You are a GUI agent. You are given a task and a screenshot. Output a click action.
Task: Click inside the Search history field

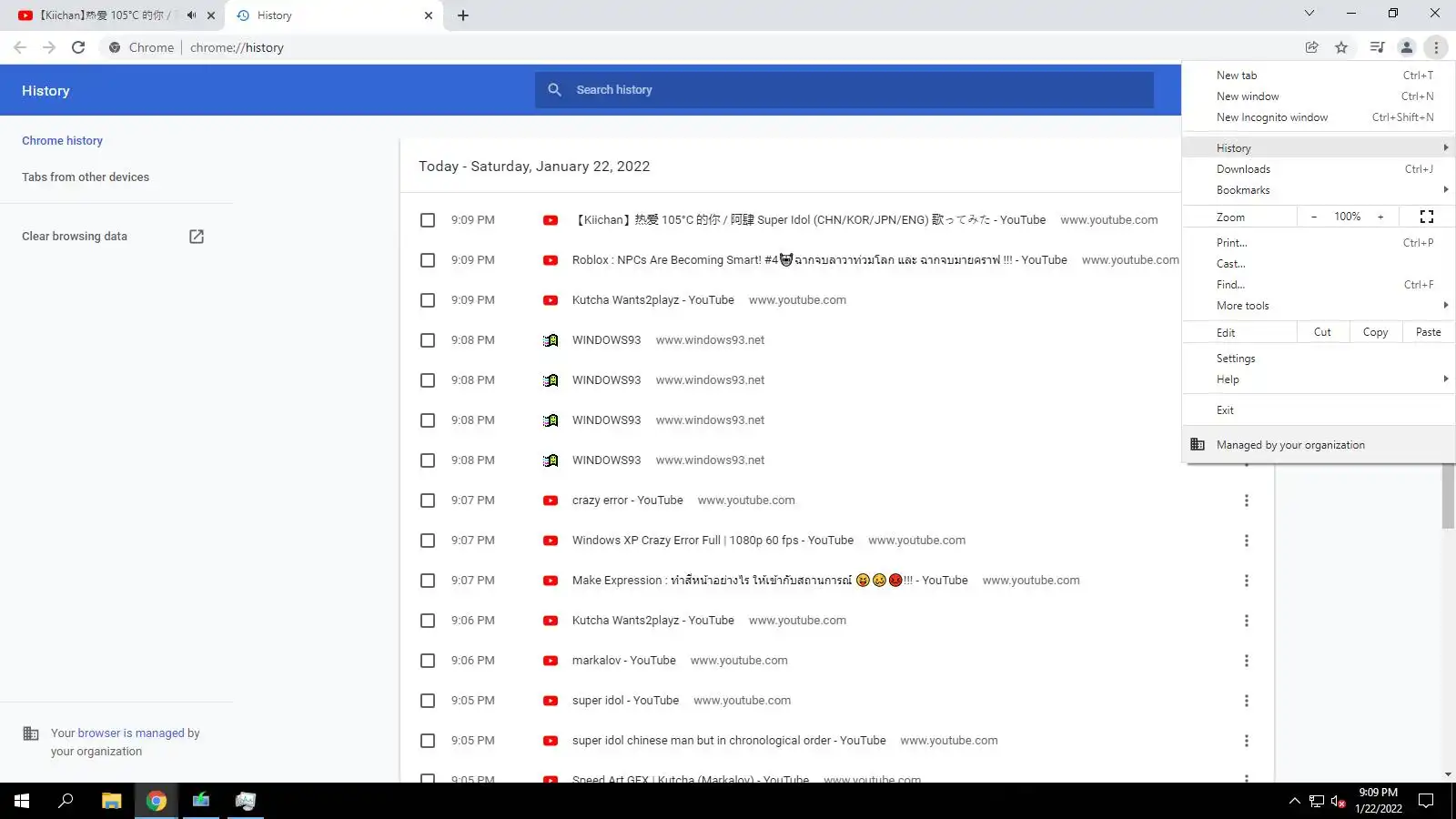844,90
